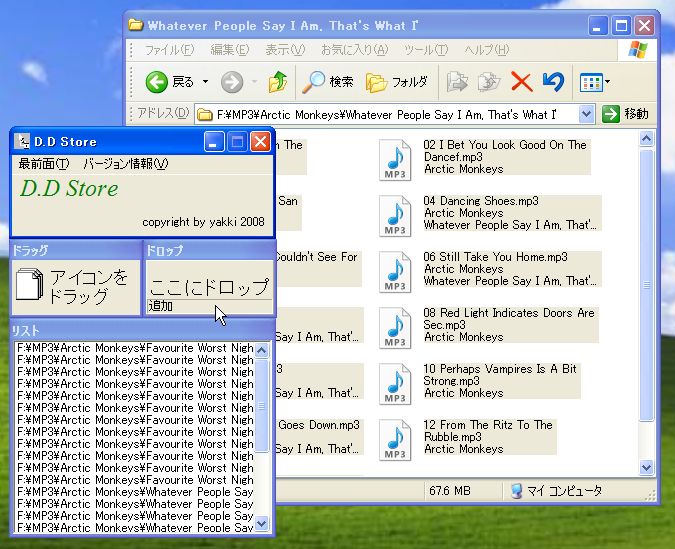Open the お気に入り(A) menu

pyautogui.click(x=354, y=50)
